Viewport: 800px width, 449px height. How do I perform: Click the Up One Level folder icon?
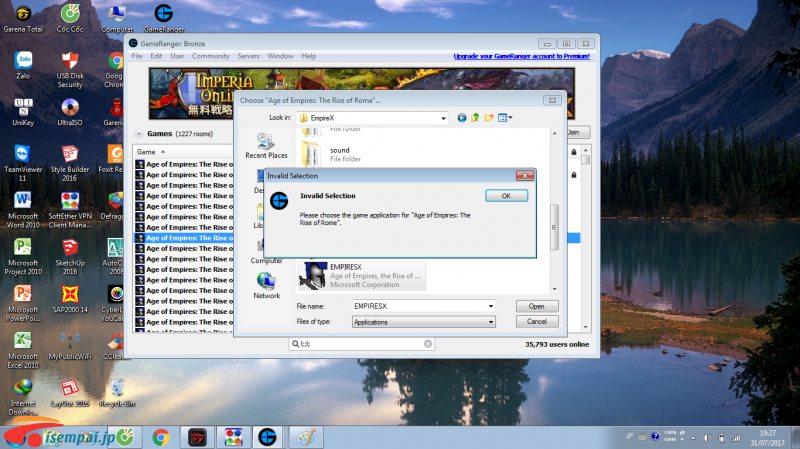476,118
